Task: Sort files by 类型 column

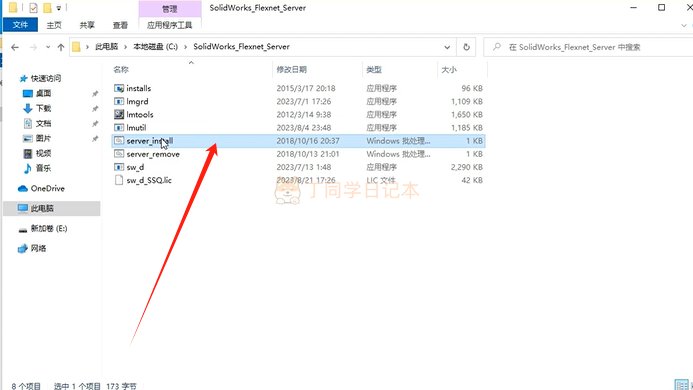Action: coord(374,69)
